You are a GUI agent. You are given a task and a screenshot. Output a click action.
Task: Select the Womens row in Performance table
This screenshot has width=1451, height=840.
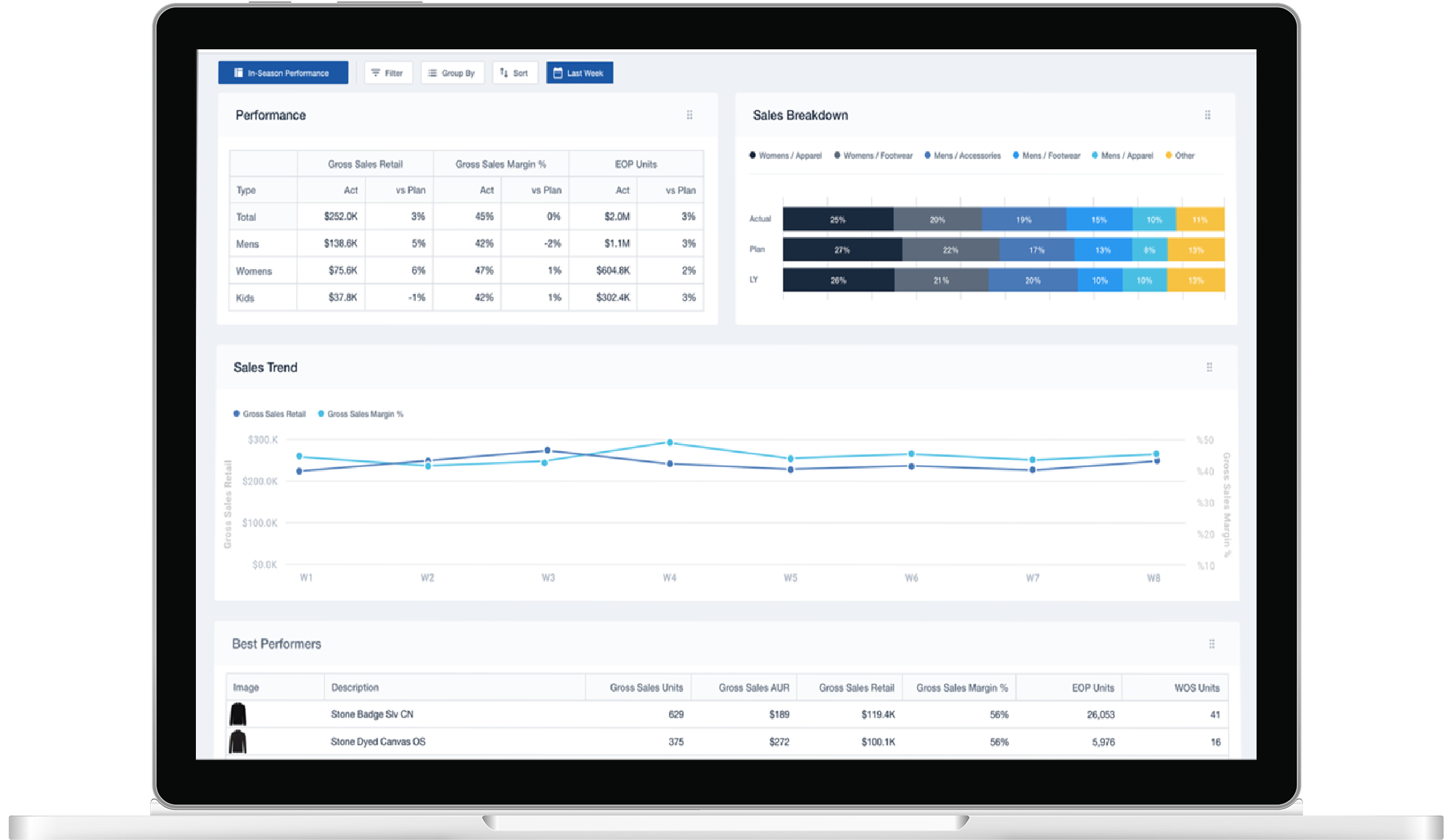[254, 271]
